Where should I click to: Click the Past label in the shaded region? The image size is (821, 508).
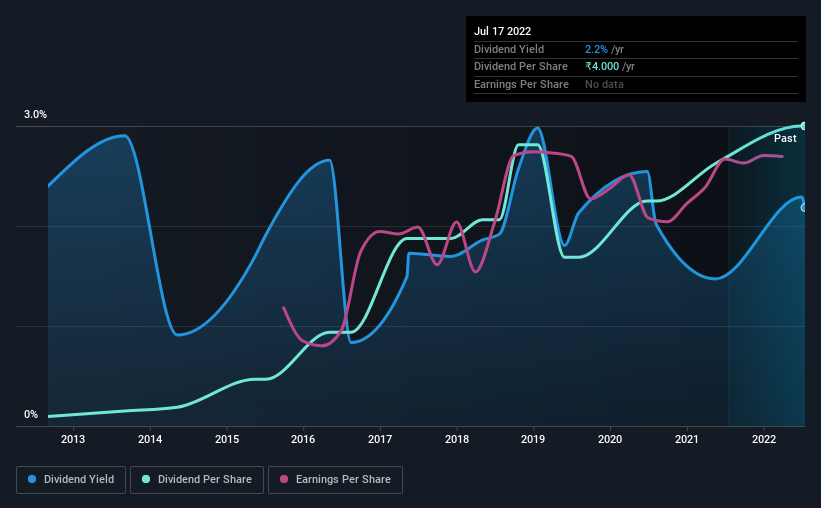(785, 138)
